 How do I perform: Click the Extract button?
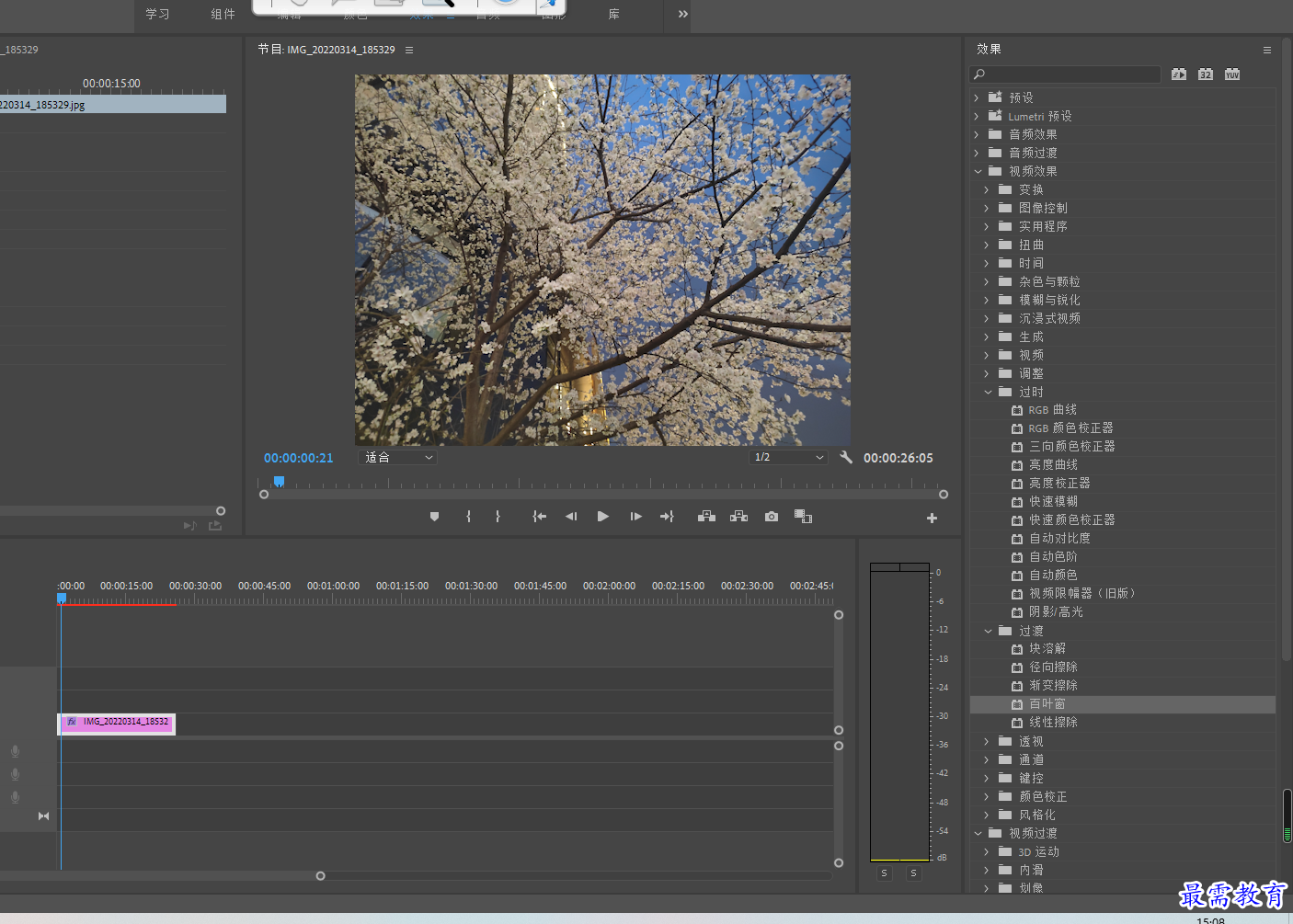point(738,517)
